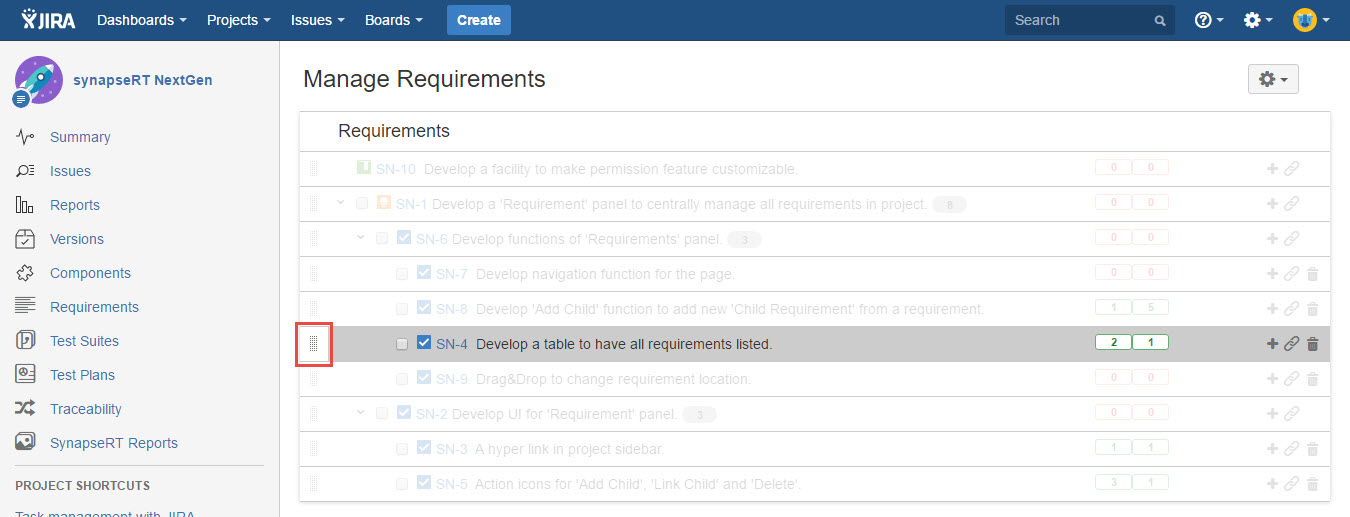
Task: Open the top bar administration gear menu
Action: tap(1257, 20)
